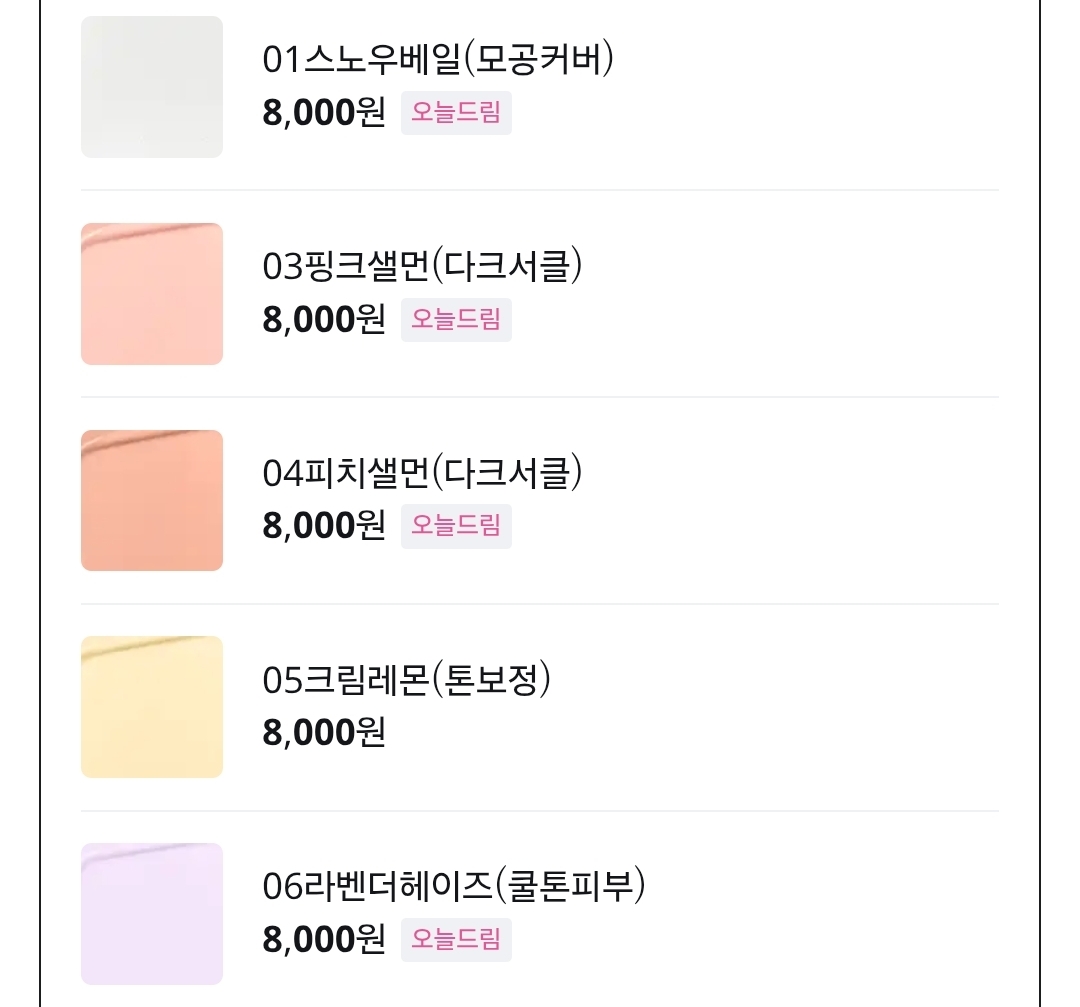Open option 01스노우베일(모공커버)
Screen dimensions: 1080x1007
(438, 60)
